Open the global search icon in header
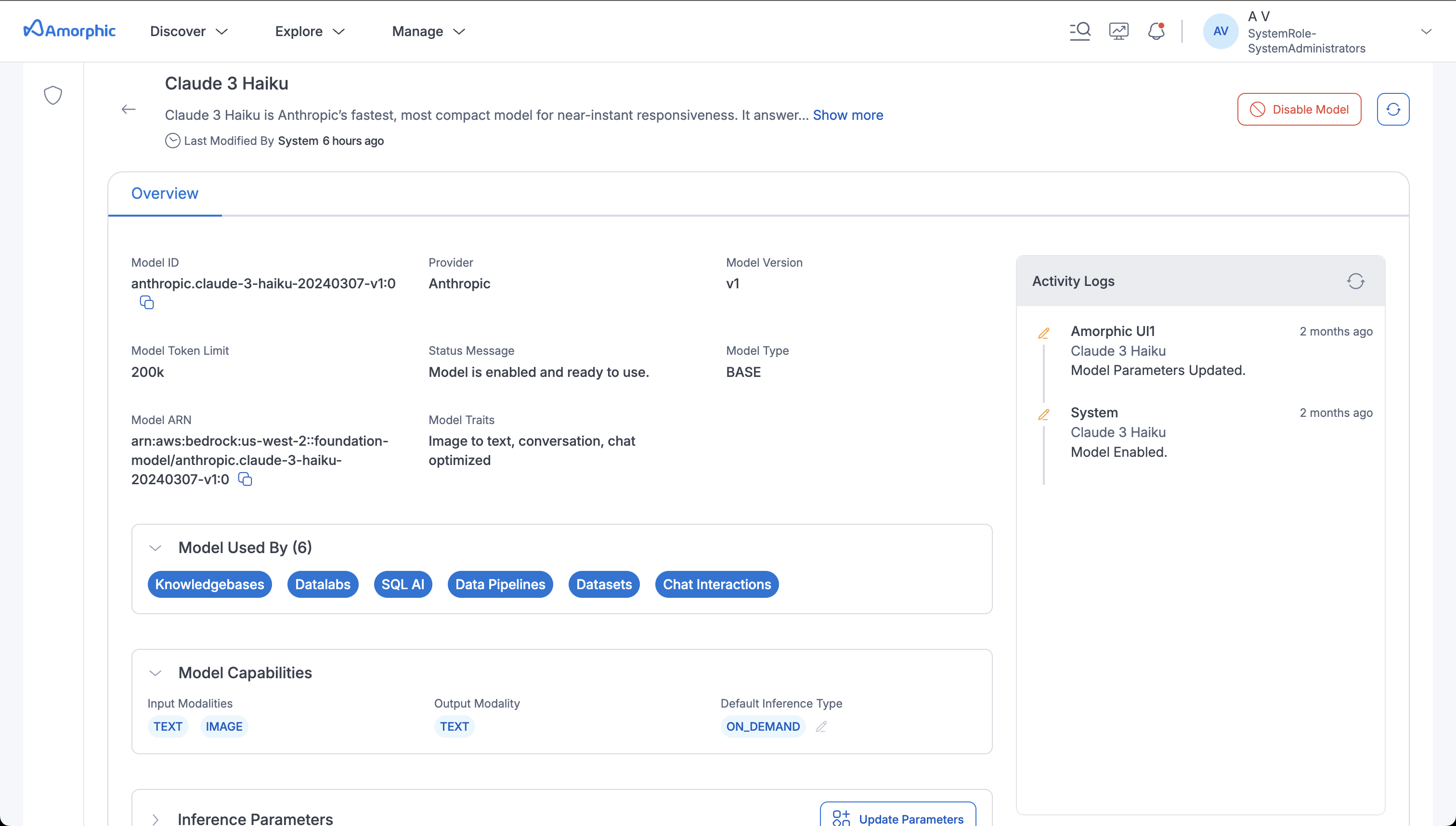The image size is (1456, 826). (1080, 31)
